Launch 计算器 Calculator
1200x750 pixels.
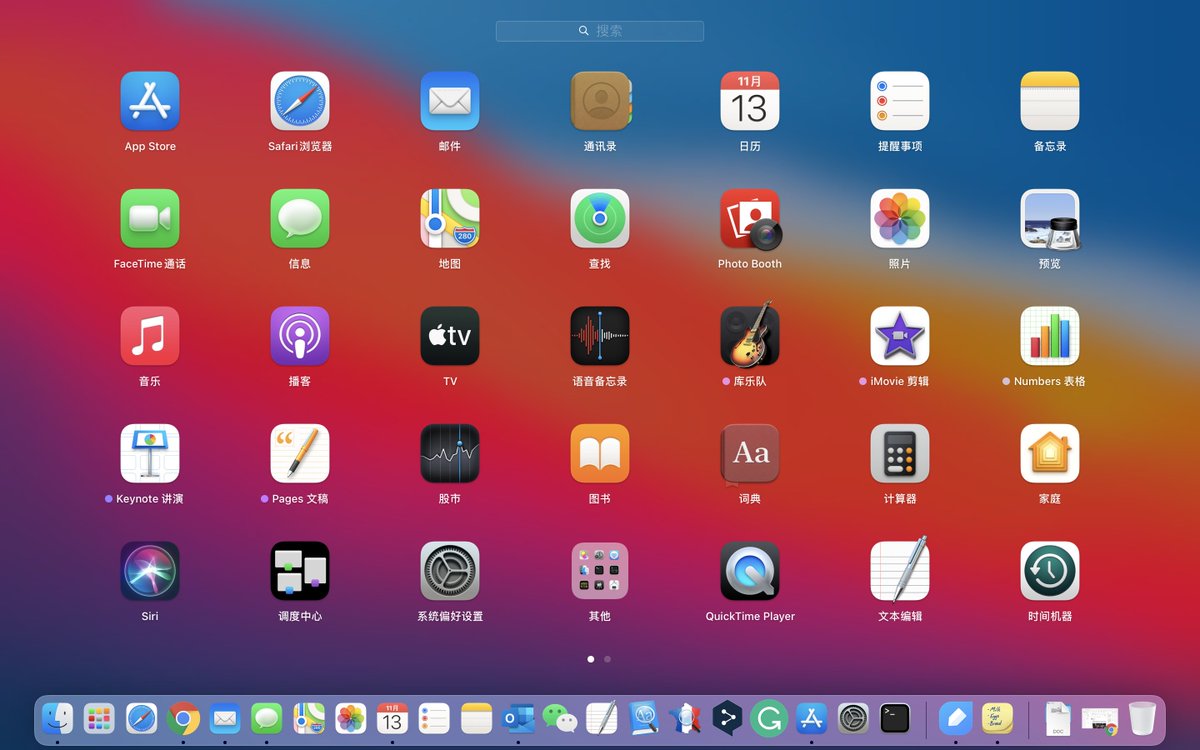900,453
